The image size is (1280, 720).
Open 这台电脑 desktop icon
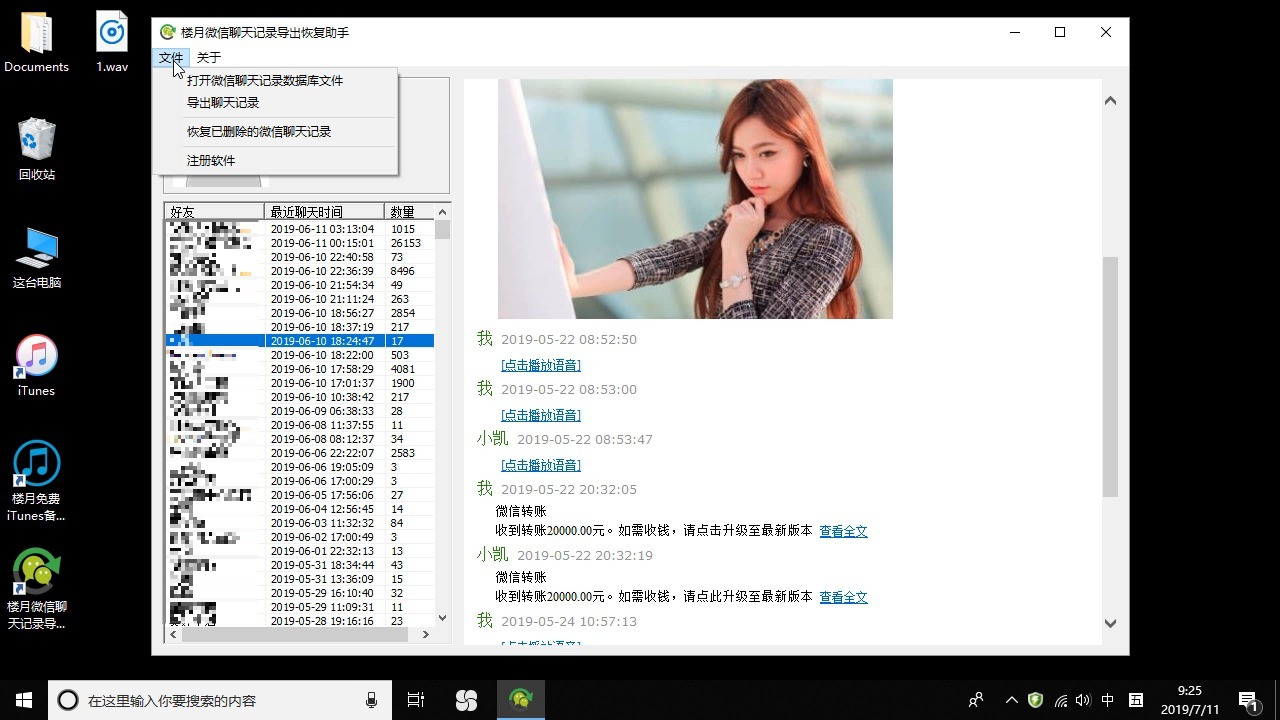click(x=37, y=258)
